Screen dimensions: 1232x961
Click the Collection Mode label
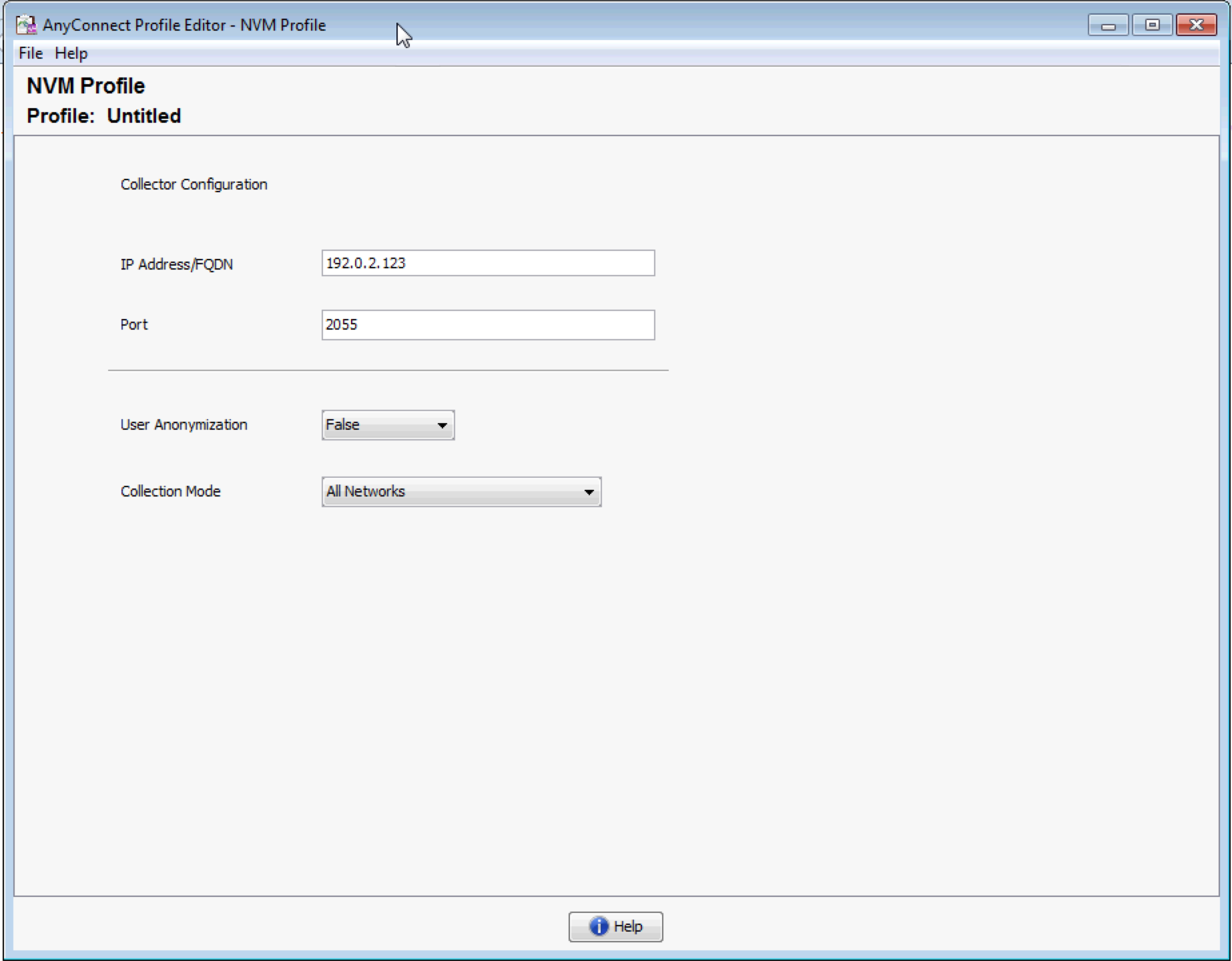point(170,491)
